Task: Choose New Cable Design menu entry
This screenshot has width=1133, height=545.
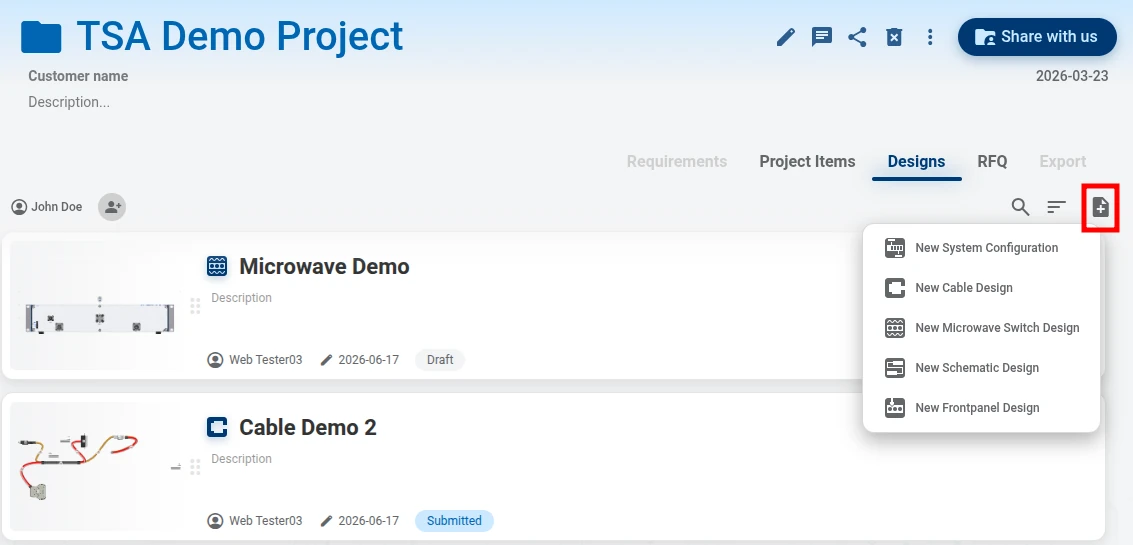Action: [981, 288]
